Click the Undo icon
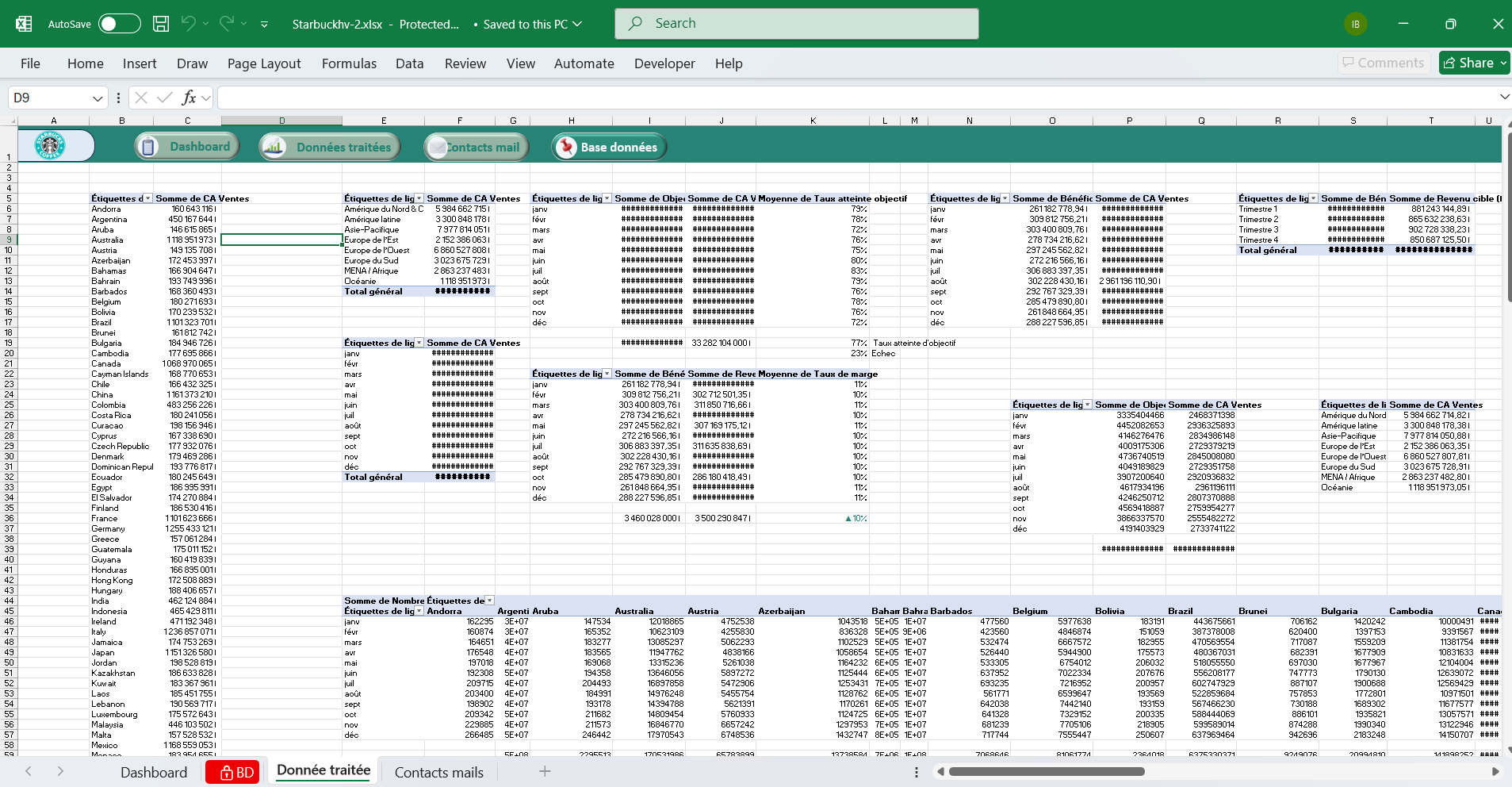The image size is (1512, 787). (x=188, y=24)
